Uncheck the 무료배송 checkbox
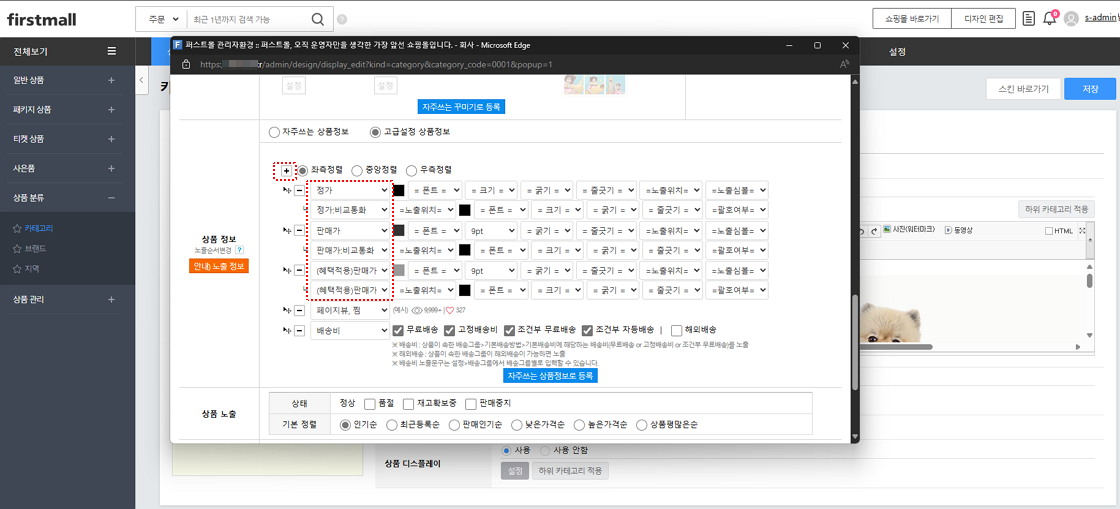This screenshot has height=509, width=1120. click(x=399, y=330)
